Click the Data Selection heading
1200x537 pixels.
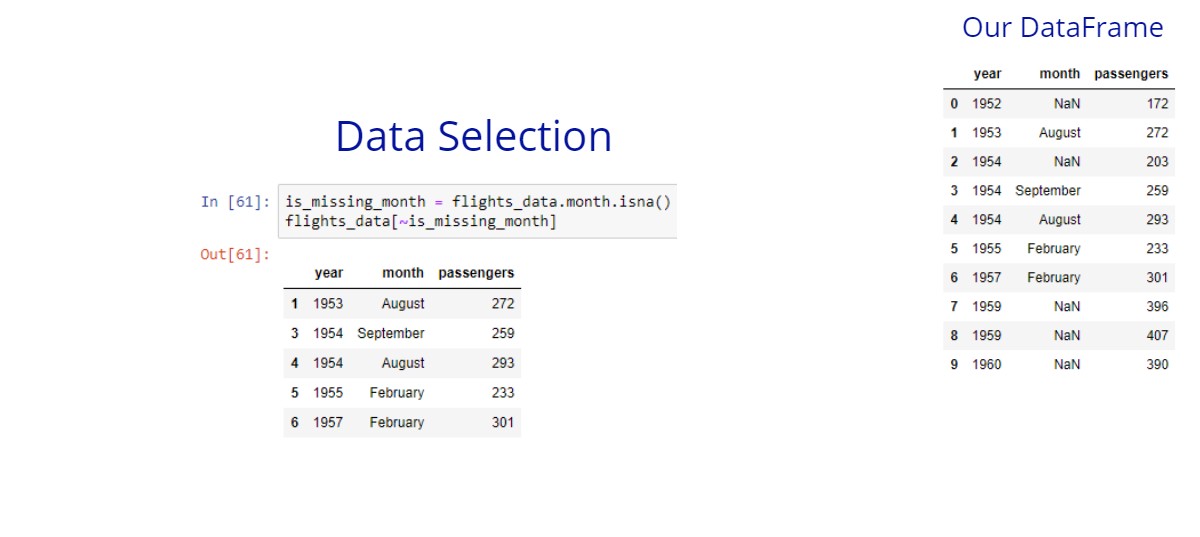click(x=473, y=136)
